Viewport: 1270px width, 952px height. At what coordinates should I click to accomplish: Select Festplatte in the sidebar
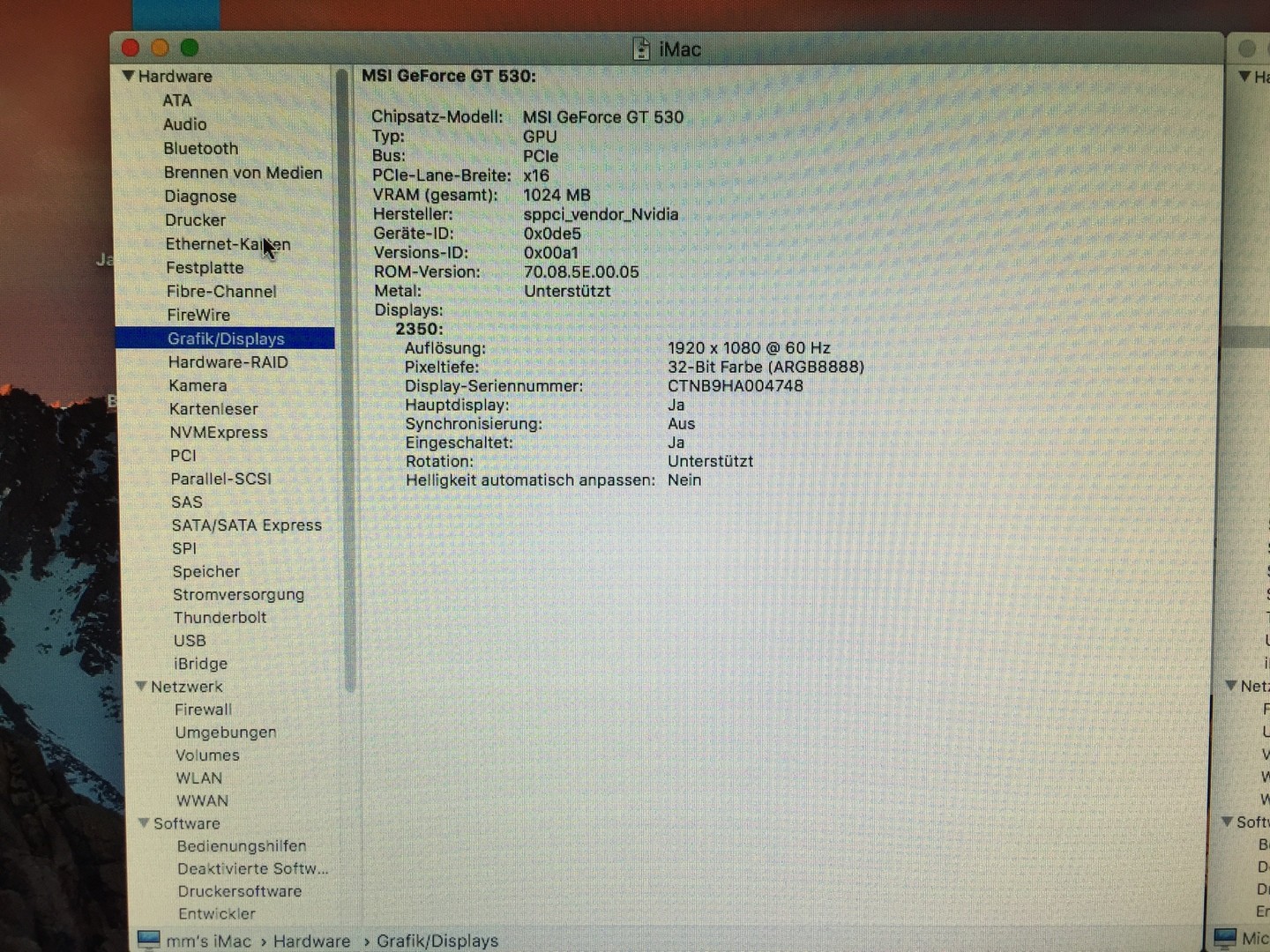coord(205,267)
